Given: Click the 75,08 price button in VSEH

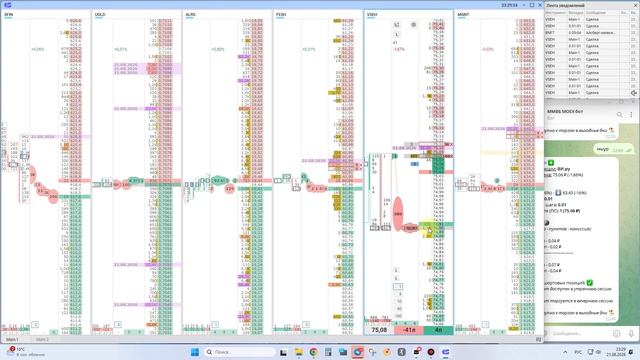Looking at the screenshot, I should click(379, 330).
